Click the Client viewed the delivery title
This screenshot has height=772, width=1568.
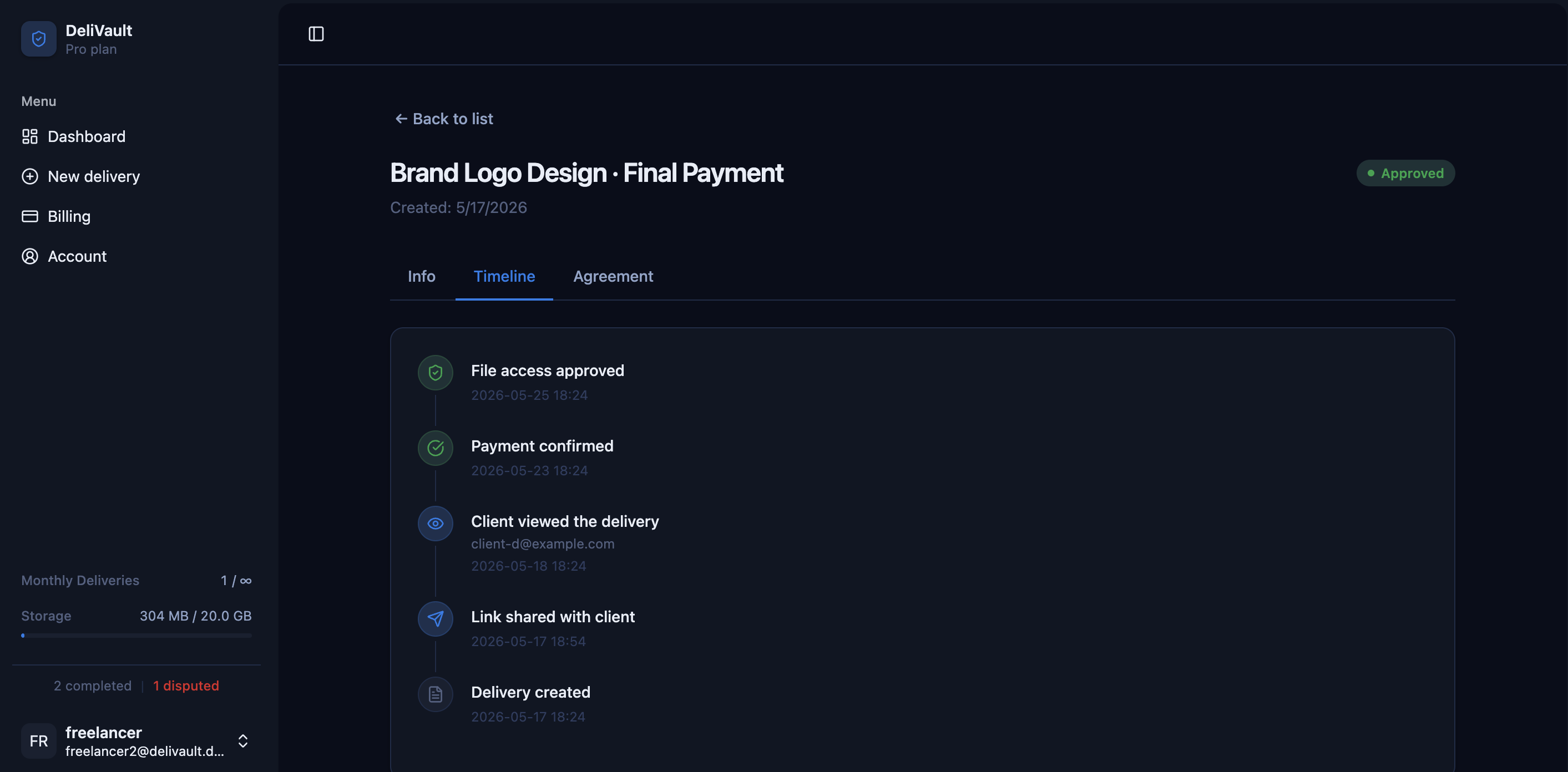(x=565, y=521)
